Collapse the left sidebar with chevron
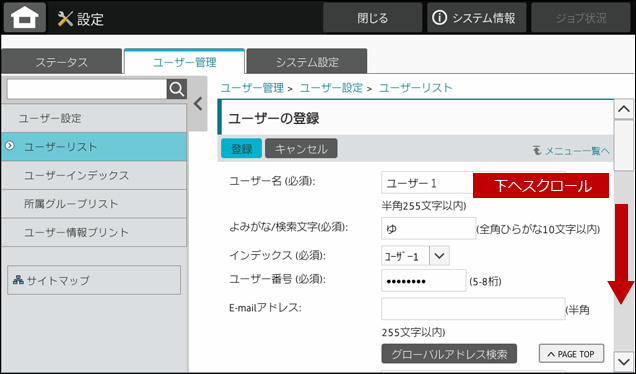This screenshot has width=636, height=374. pos(198,104)
